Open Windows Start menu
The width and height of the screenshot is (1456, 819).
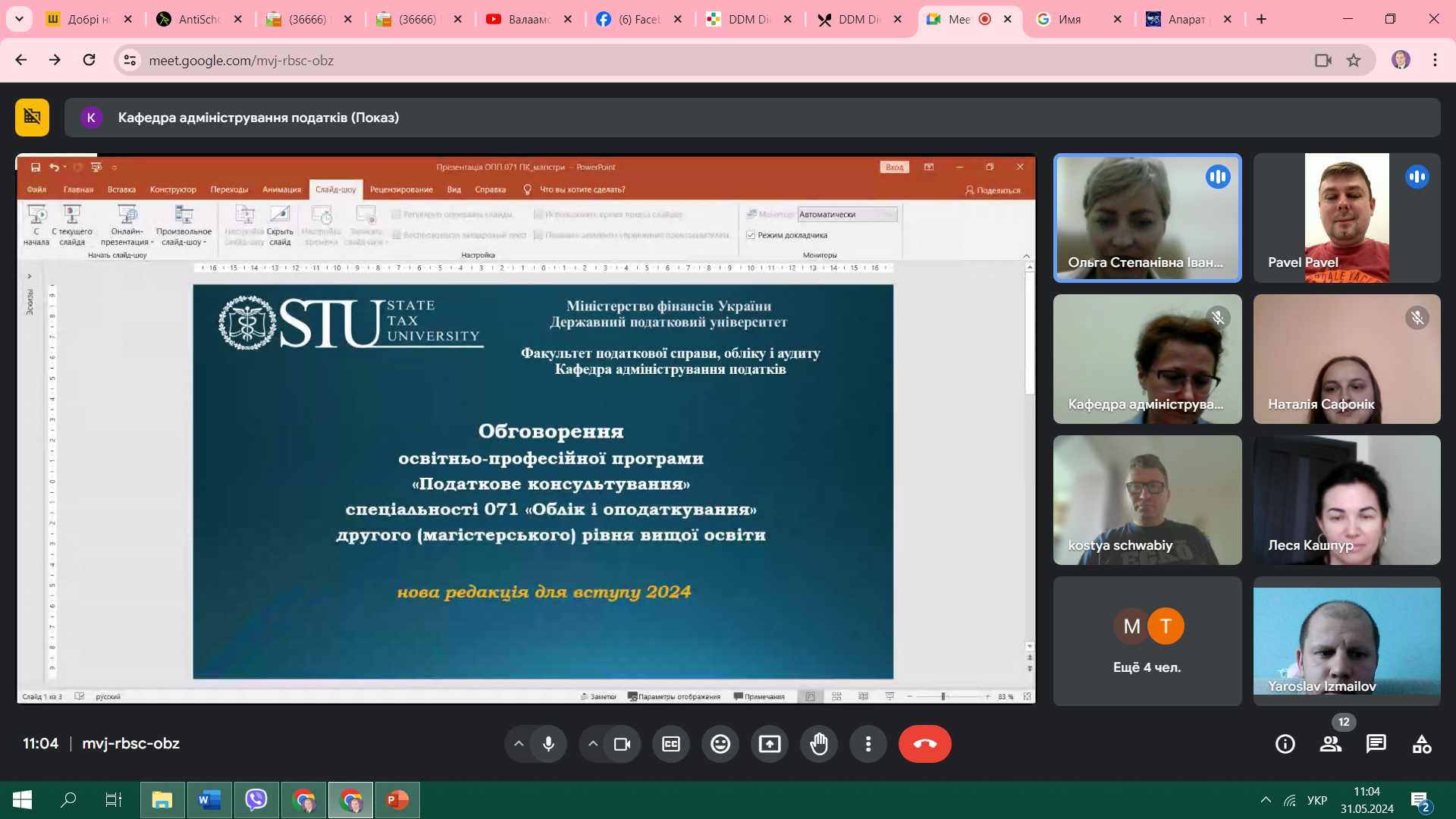(22, 799)
